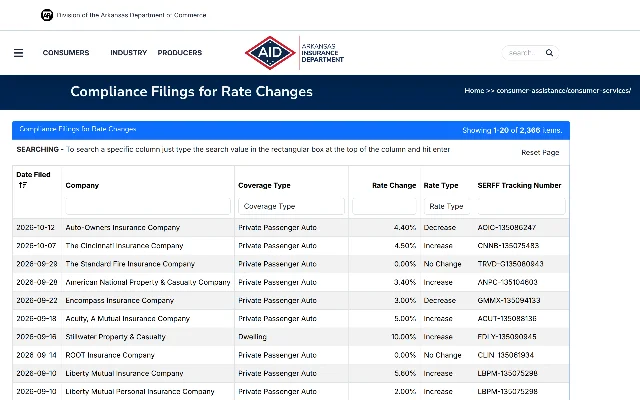Open the Producers menu
The width and height of the screenshot is (640, 400).
[x=180, y=53]
